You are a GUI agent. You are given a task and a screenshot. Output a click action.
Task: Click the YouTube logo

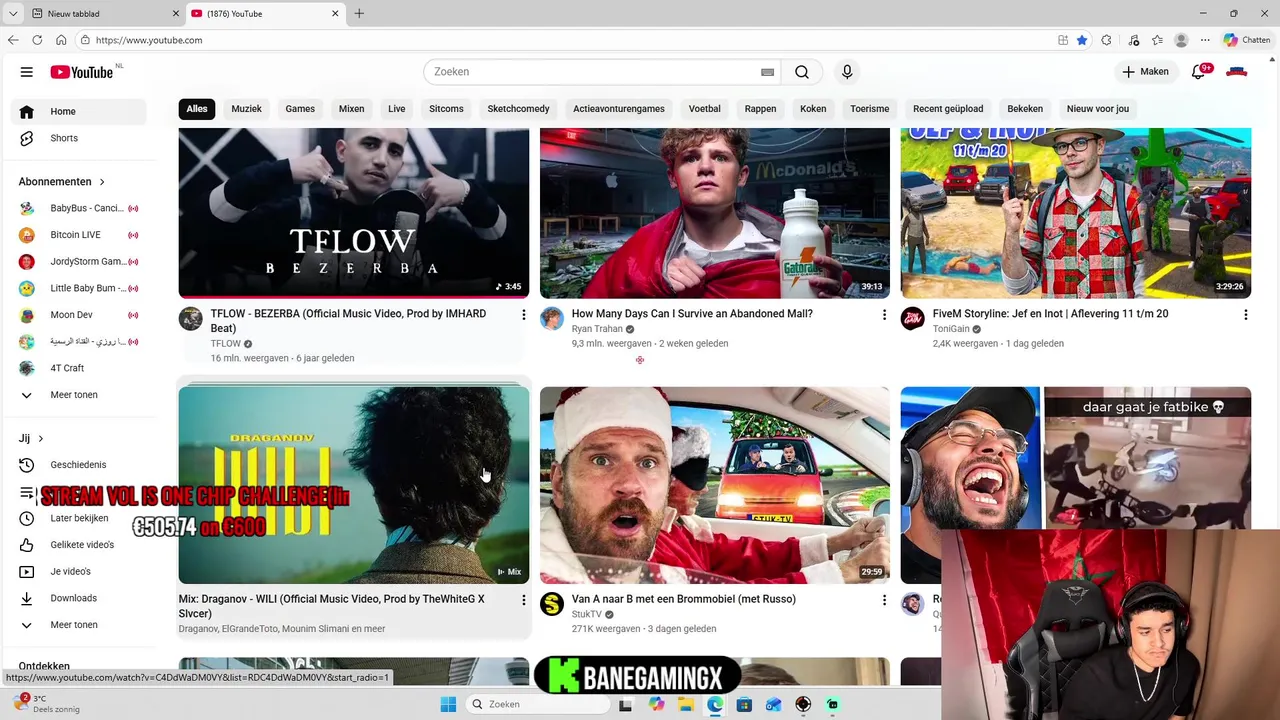point(82,72)
